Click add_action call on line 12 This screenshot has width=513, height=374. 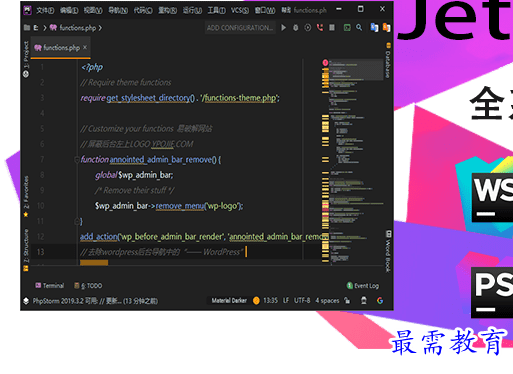pos(99,237)
